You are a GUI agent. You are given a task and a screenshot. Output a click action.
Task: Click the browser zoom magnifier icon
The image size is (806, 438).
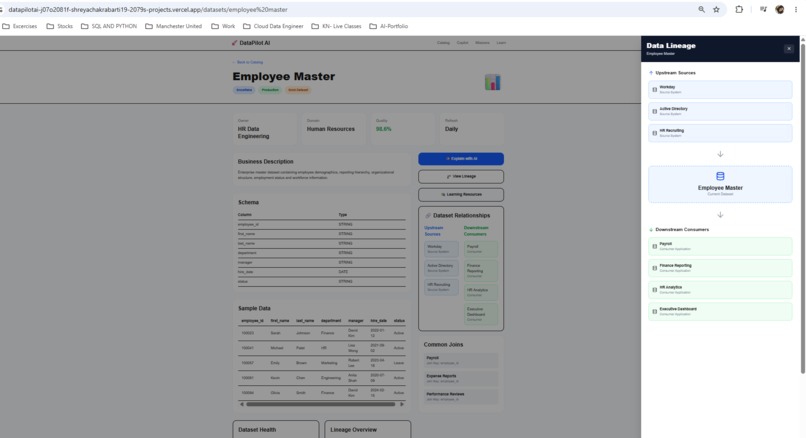click(701, 9)
